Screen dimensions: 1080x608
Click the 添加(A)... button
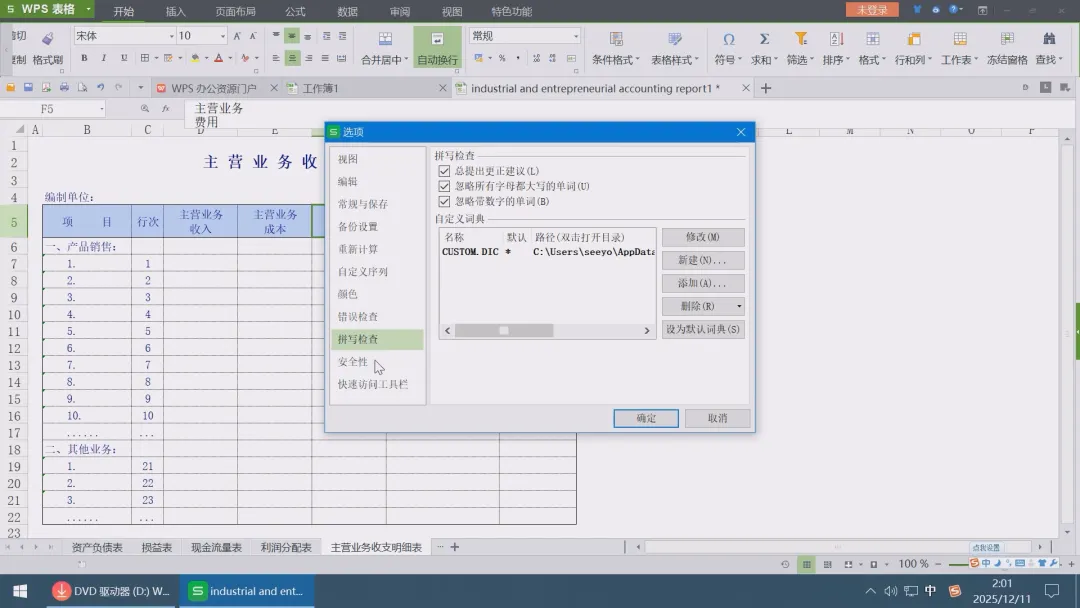[703, 283]
